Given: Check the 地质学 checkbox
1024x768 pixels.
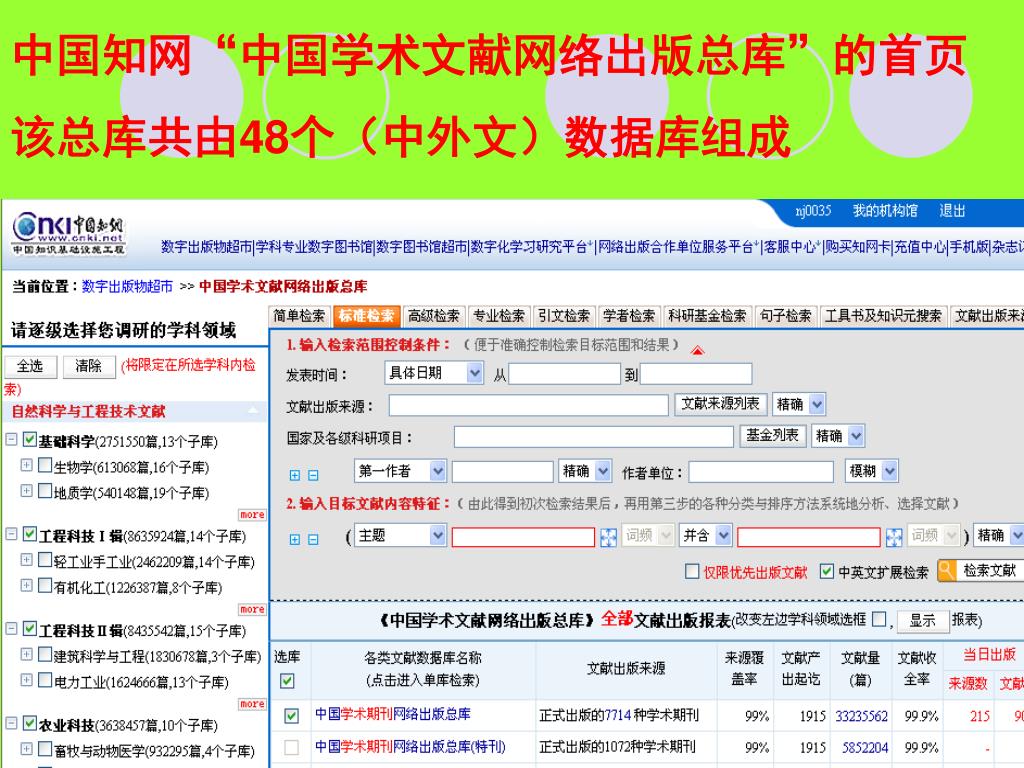Looking at the screenshot, I should [45, 490].
